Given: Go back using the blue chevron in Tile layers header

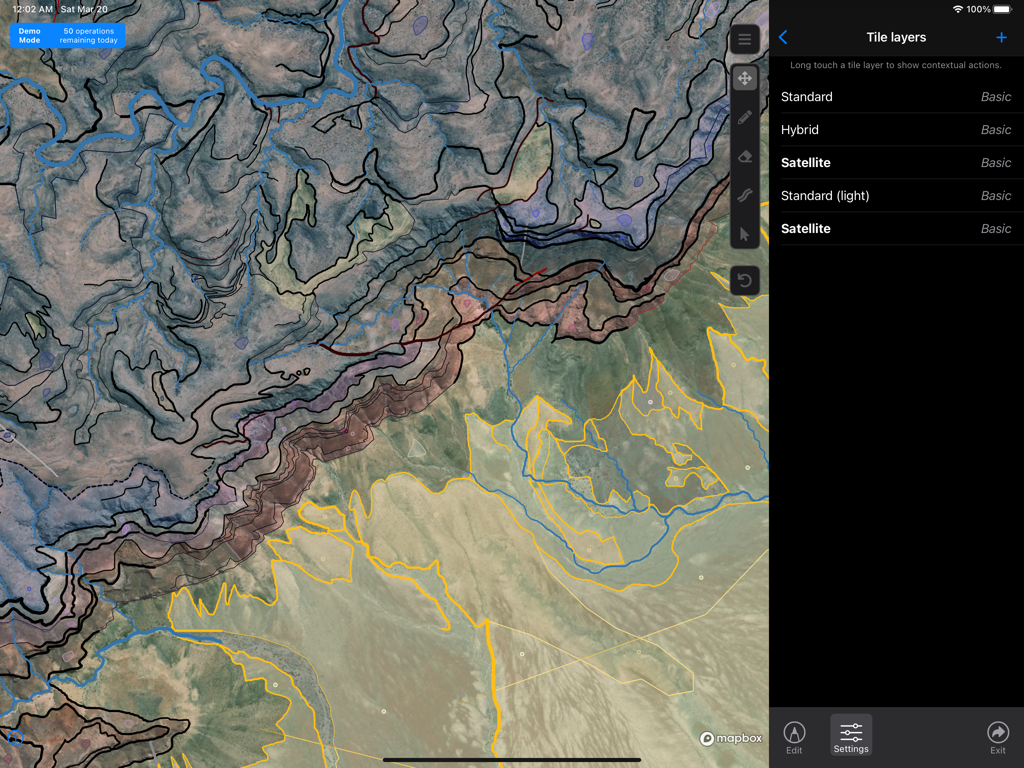Looking at the screenshot, I should (783, 37).
